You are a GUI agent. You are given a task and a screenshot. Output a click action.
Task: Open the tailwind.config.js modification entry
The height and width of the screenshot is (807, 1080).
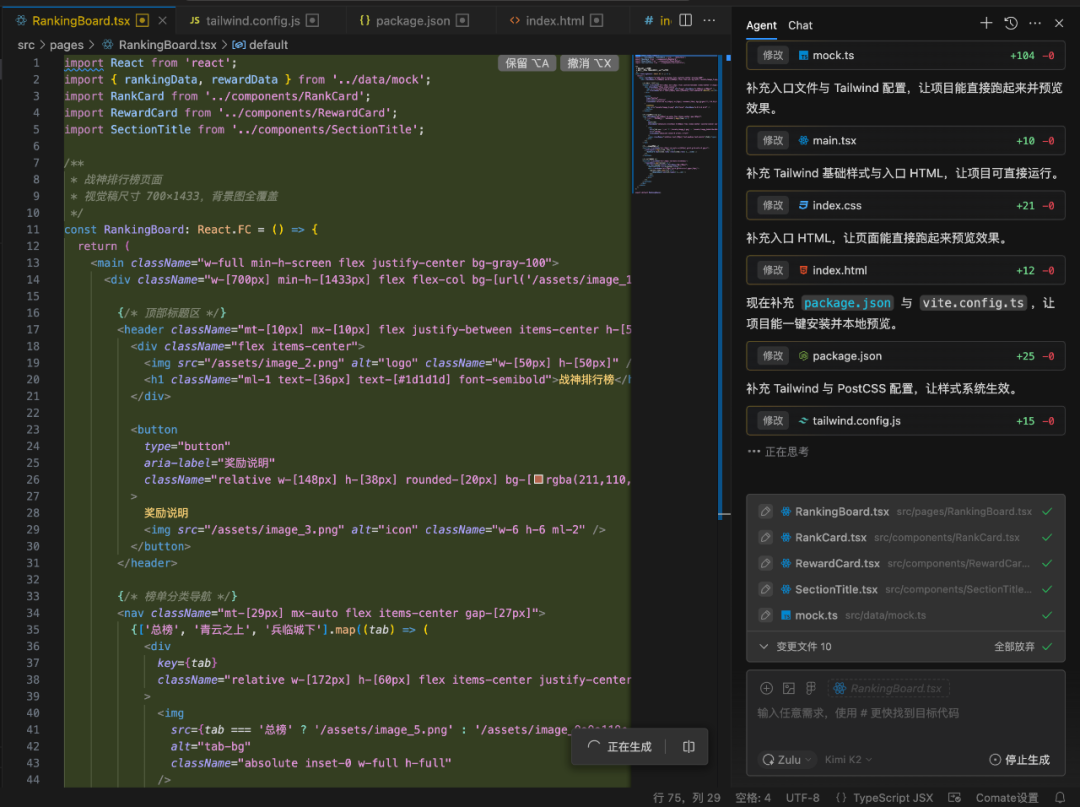tap(905, 421)
